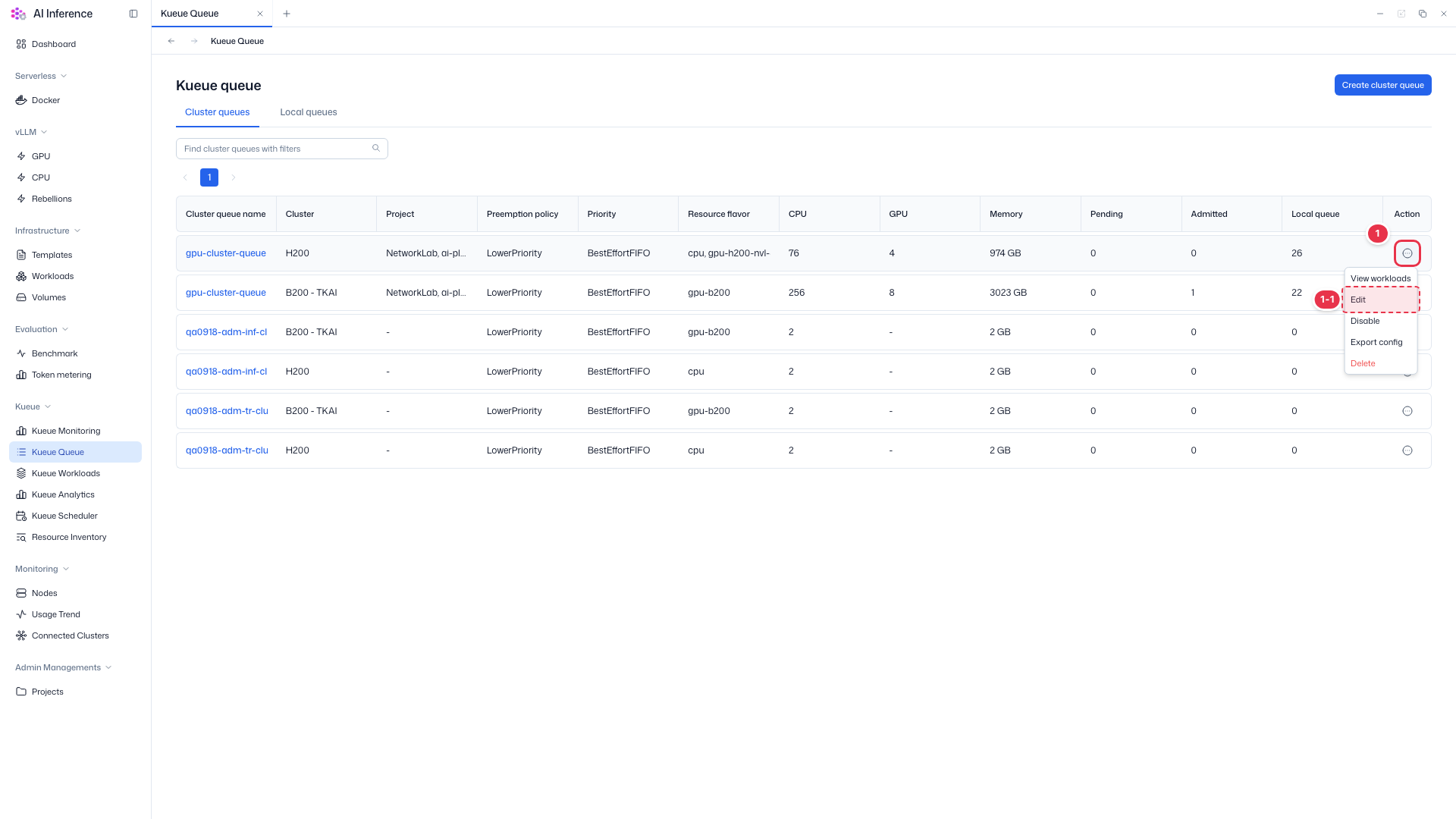This screenshot has height=819, width=1456.
Task: Collapse the Infrastructure section
Action: coord(48,231)
